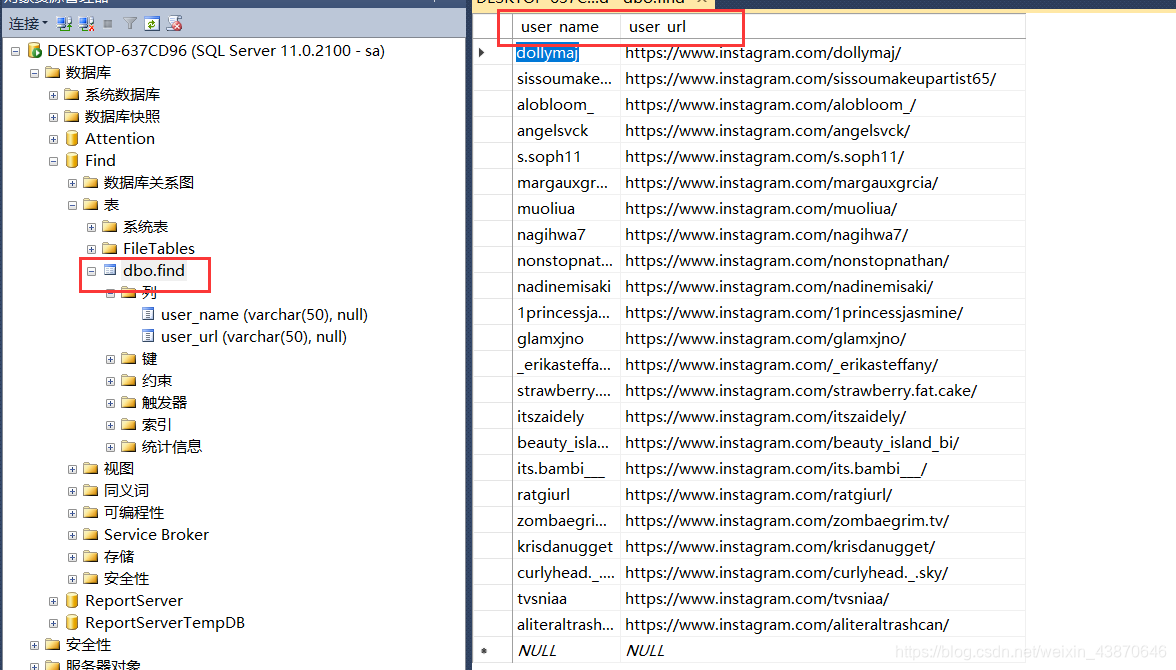The image size is (1176, 670).
Task: Click the nadinemisaki URL cell
Action: tap(823, 287)
